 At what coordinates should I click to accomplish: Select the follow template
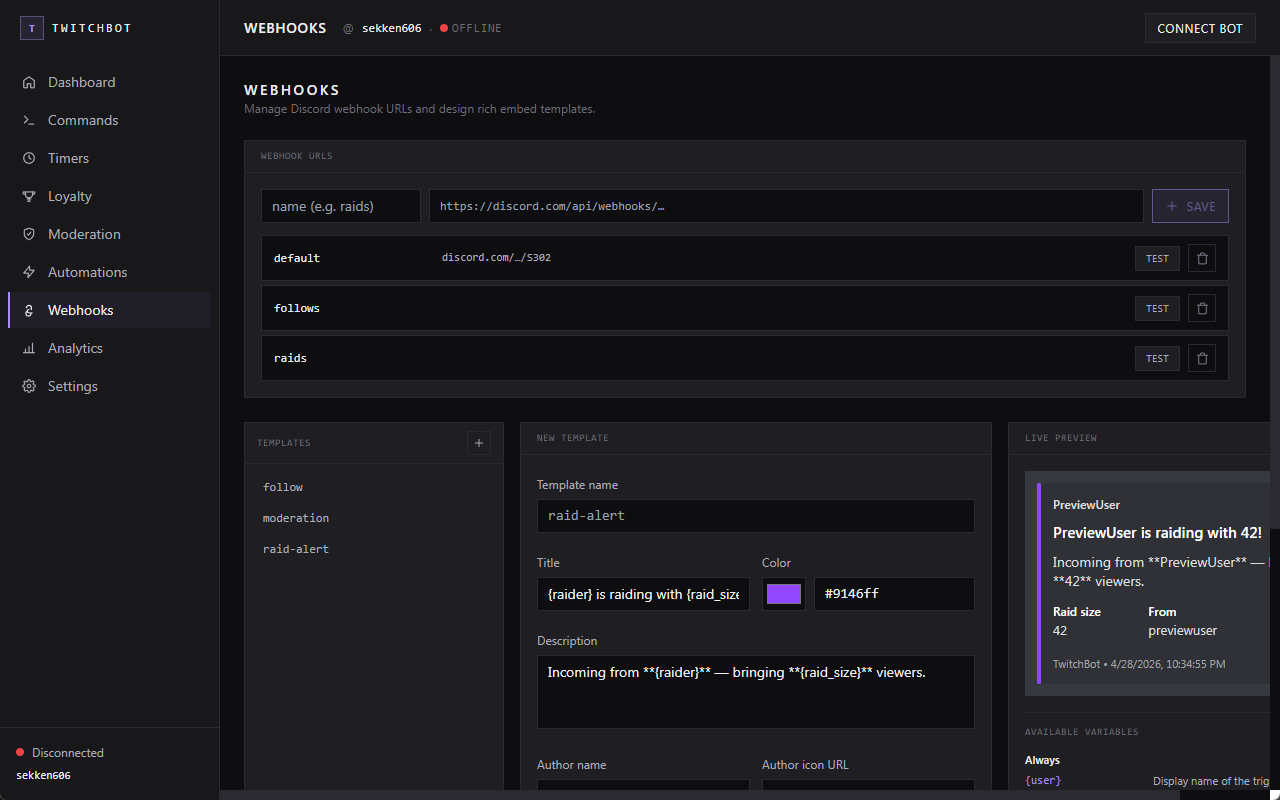pyautogui.click(x=374, y=487)
